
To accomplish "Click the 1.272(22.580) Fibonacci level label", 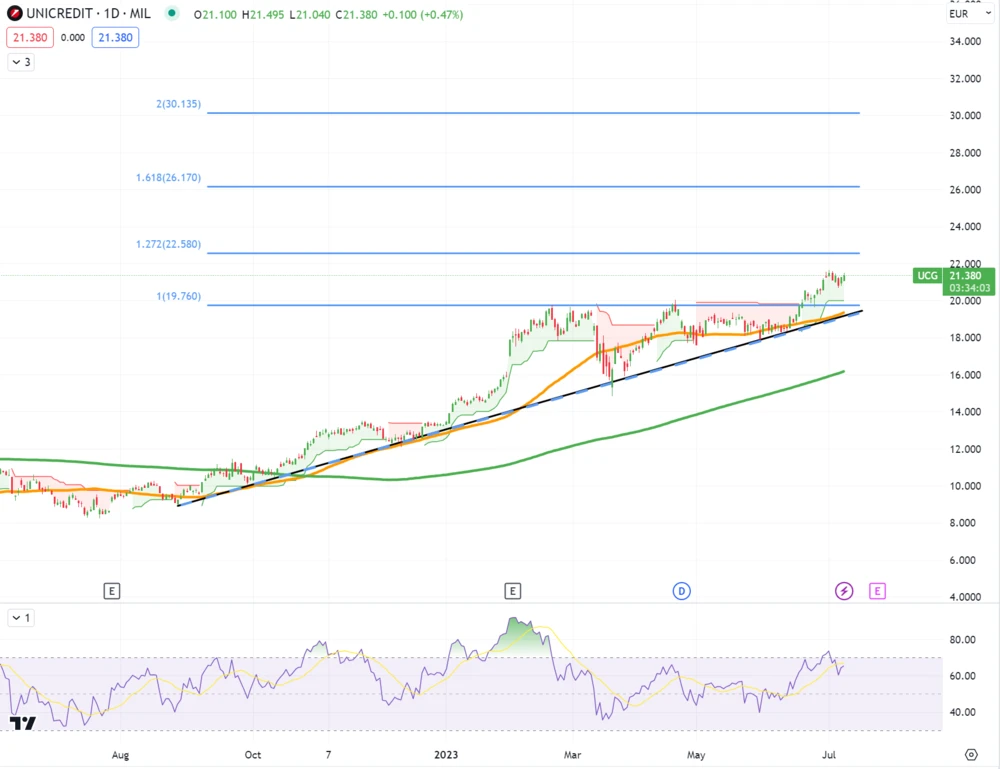I will click(x=168, y=244).
